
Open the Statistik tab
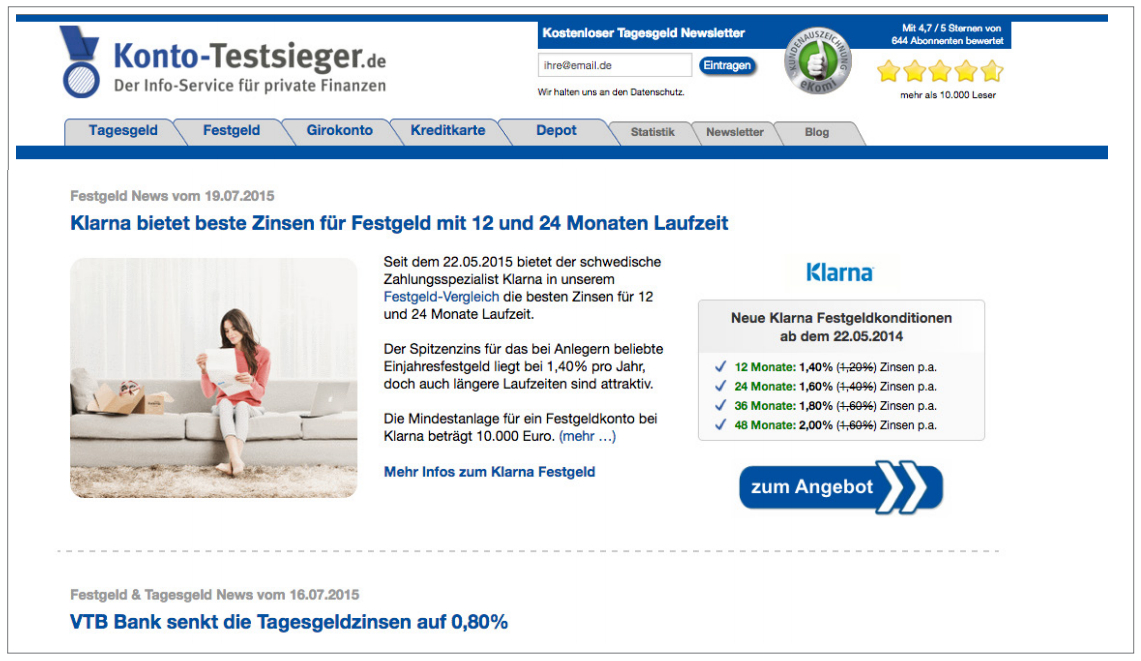pyautogui.click(x=653, y=132)
